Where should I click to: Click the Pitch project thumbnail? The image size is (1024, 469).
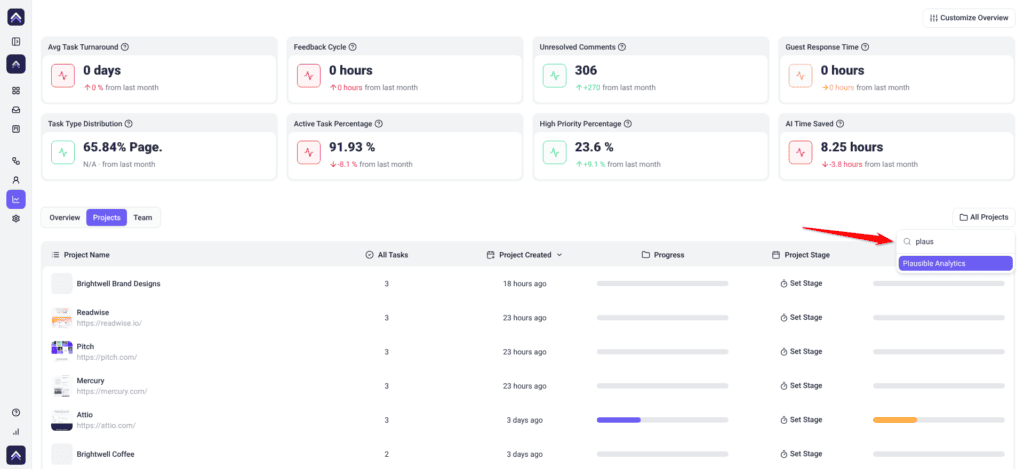[x=62, y=351]
